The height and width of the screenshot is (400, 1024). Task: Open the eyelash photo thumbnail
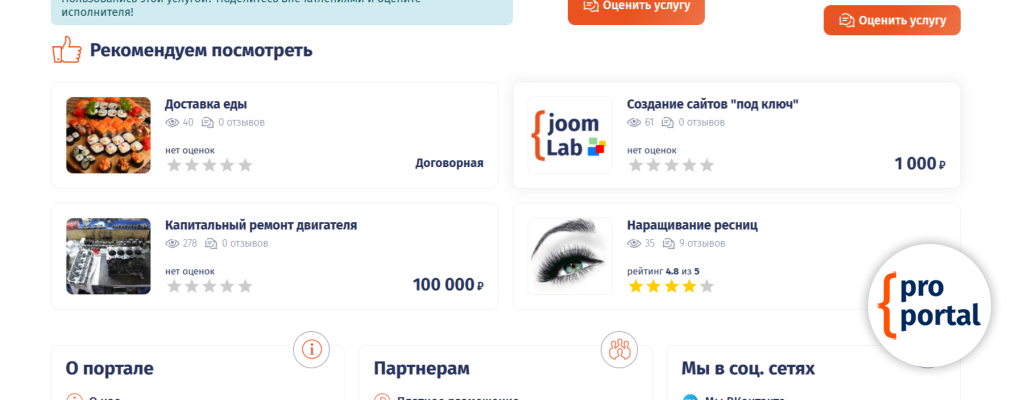(570, 256)
